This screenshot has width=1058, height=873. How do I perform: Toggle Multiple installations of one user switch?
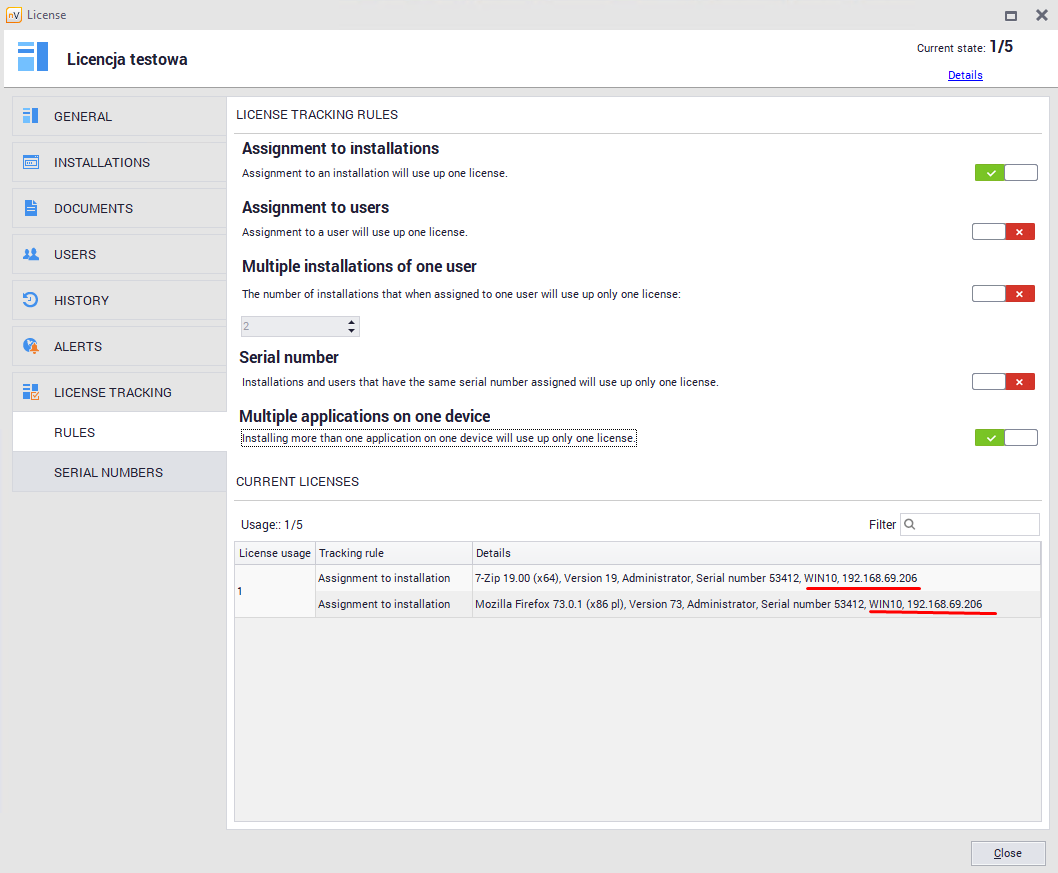tap(1003, 293)
